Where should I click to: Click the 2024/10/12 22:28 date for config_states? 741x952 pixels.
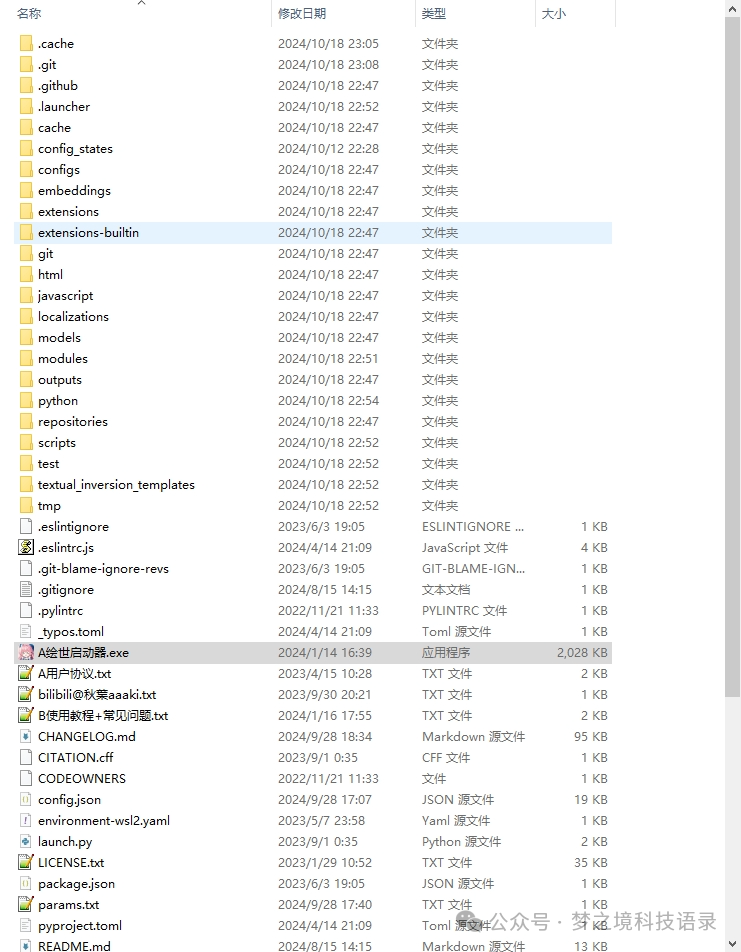[x=329, y=149]
